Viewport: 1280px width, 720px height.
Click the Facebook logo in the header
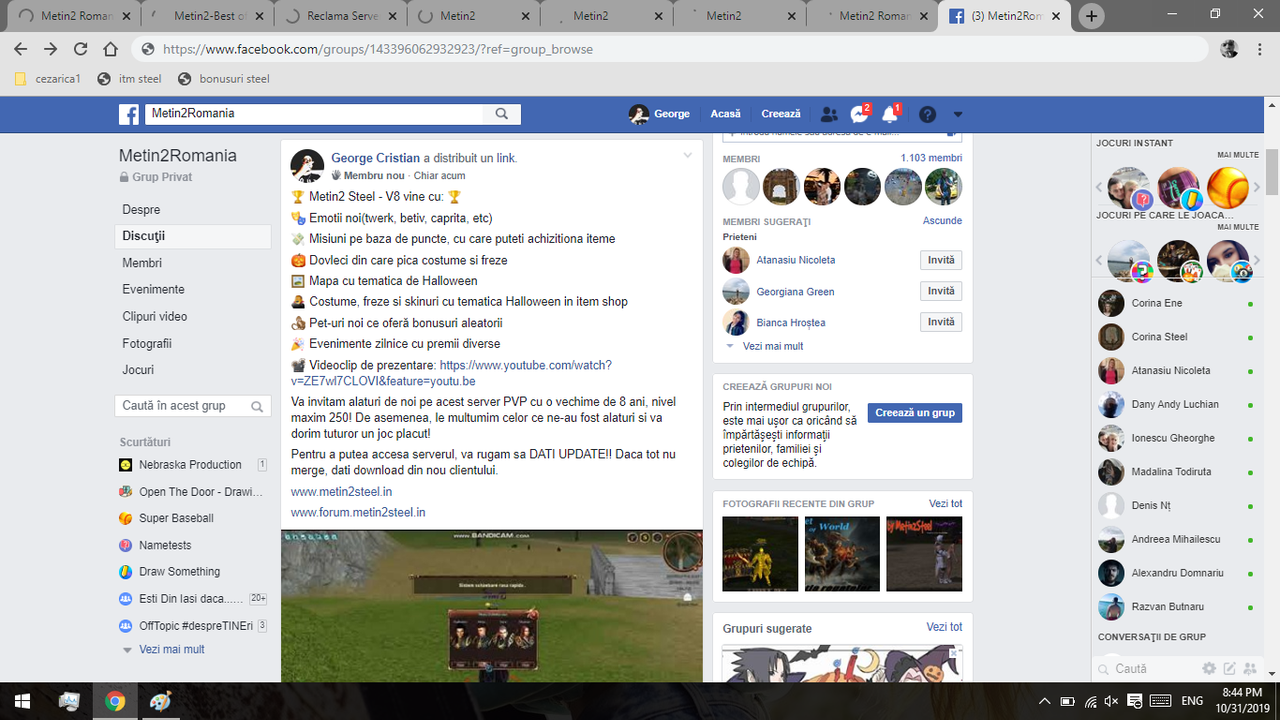click(x=129, y=115)
